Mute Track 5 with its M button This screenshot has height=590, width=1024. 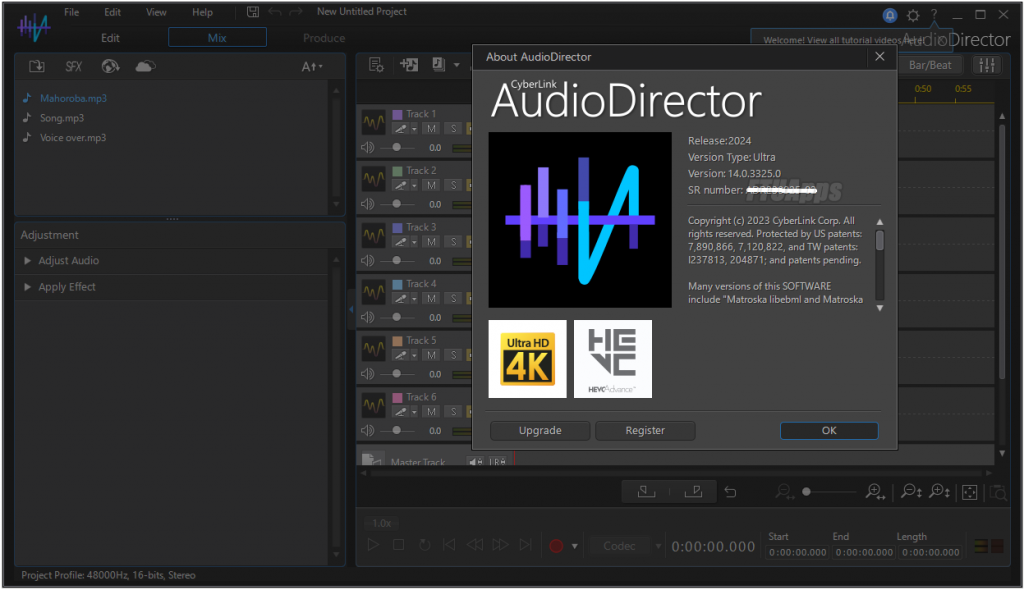point(431,355)
